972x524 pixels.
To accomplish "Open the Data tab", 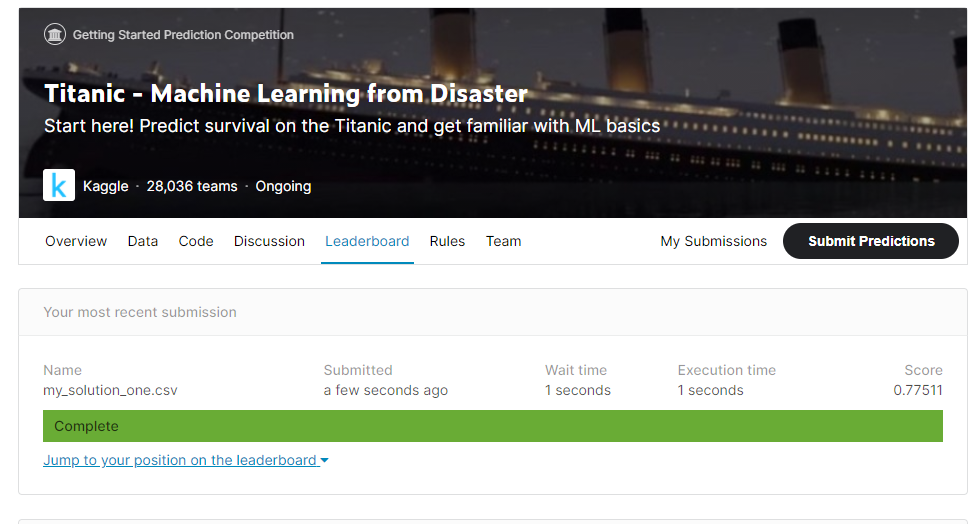I will [143, 241].
